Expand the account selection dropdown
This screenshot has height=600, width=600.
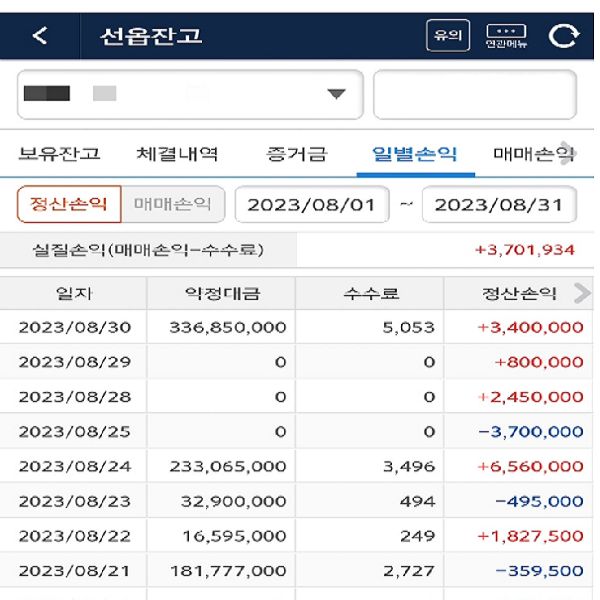336,94
